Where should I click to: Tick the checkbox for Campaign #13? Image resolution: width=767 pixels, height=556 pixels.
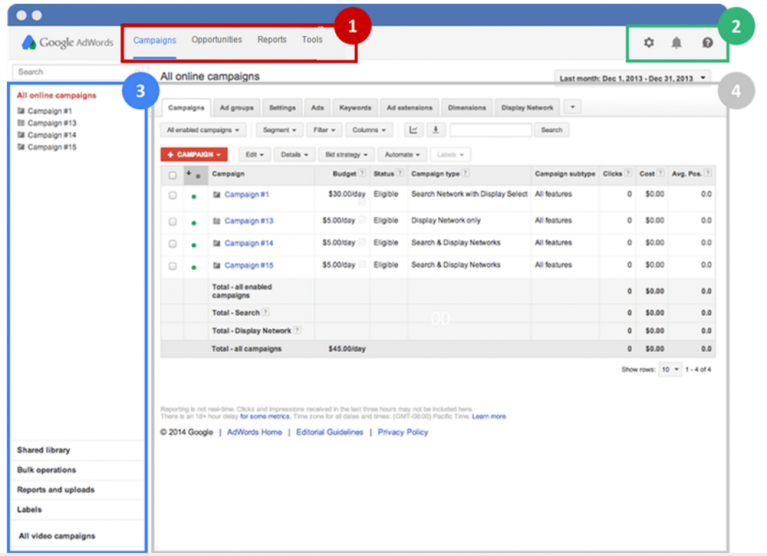point(172,222)
